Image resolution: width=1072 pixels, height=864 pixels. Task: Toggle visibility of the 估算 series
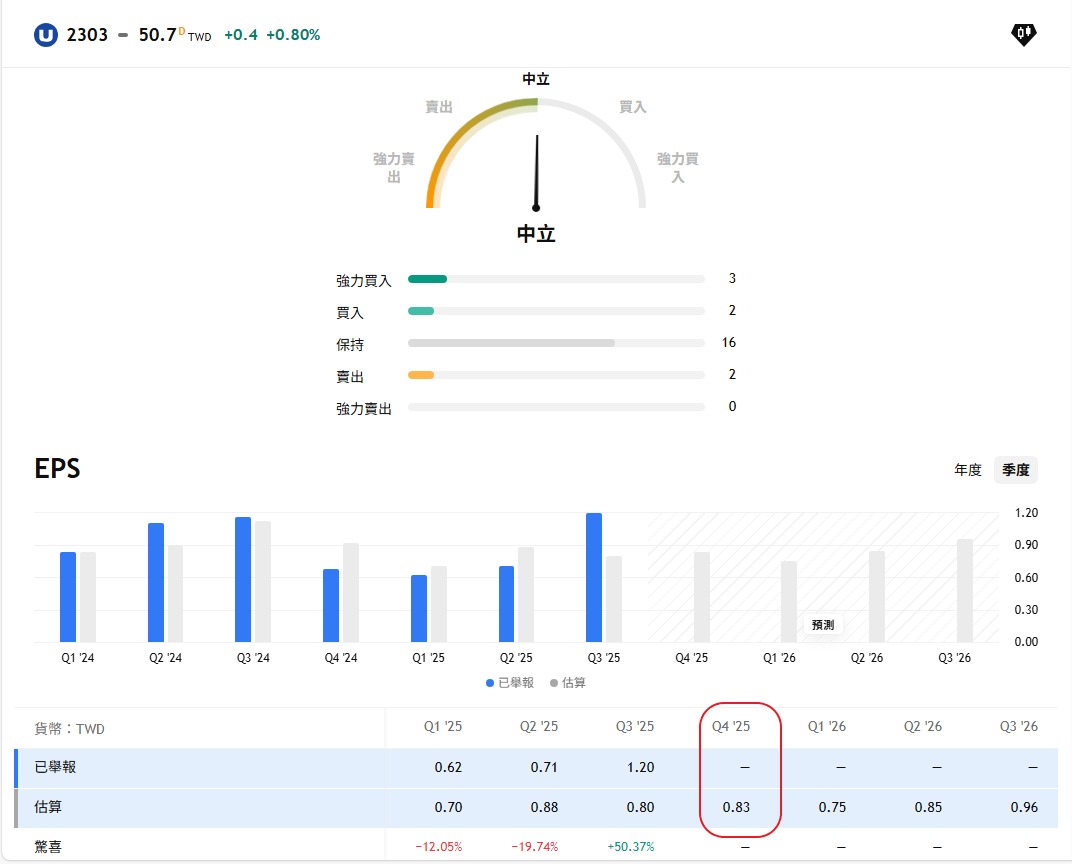coord(568,683)
